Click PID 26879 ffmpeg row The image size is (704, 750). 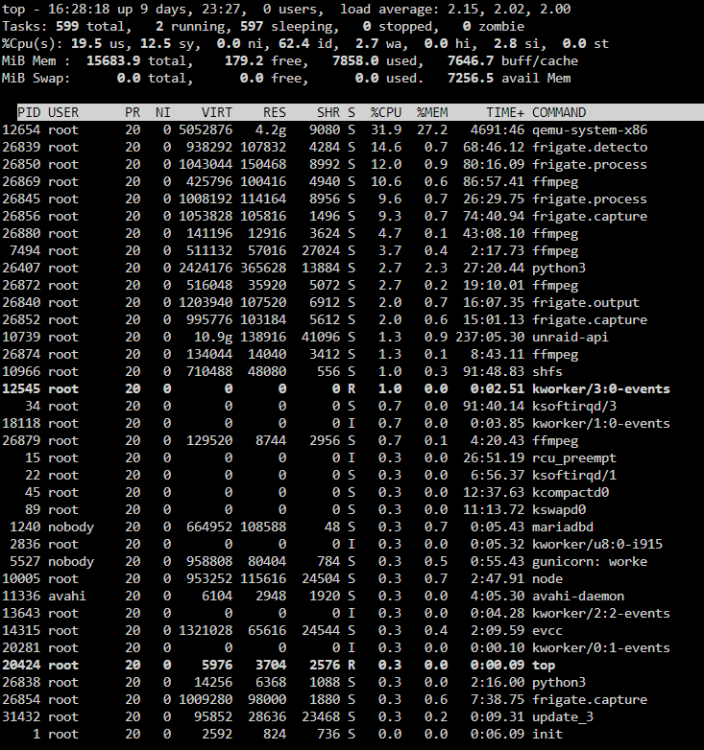(352, 441)
